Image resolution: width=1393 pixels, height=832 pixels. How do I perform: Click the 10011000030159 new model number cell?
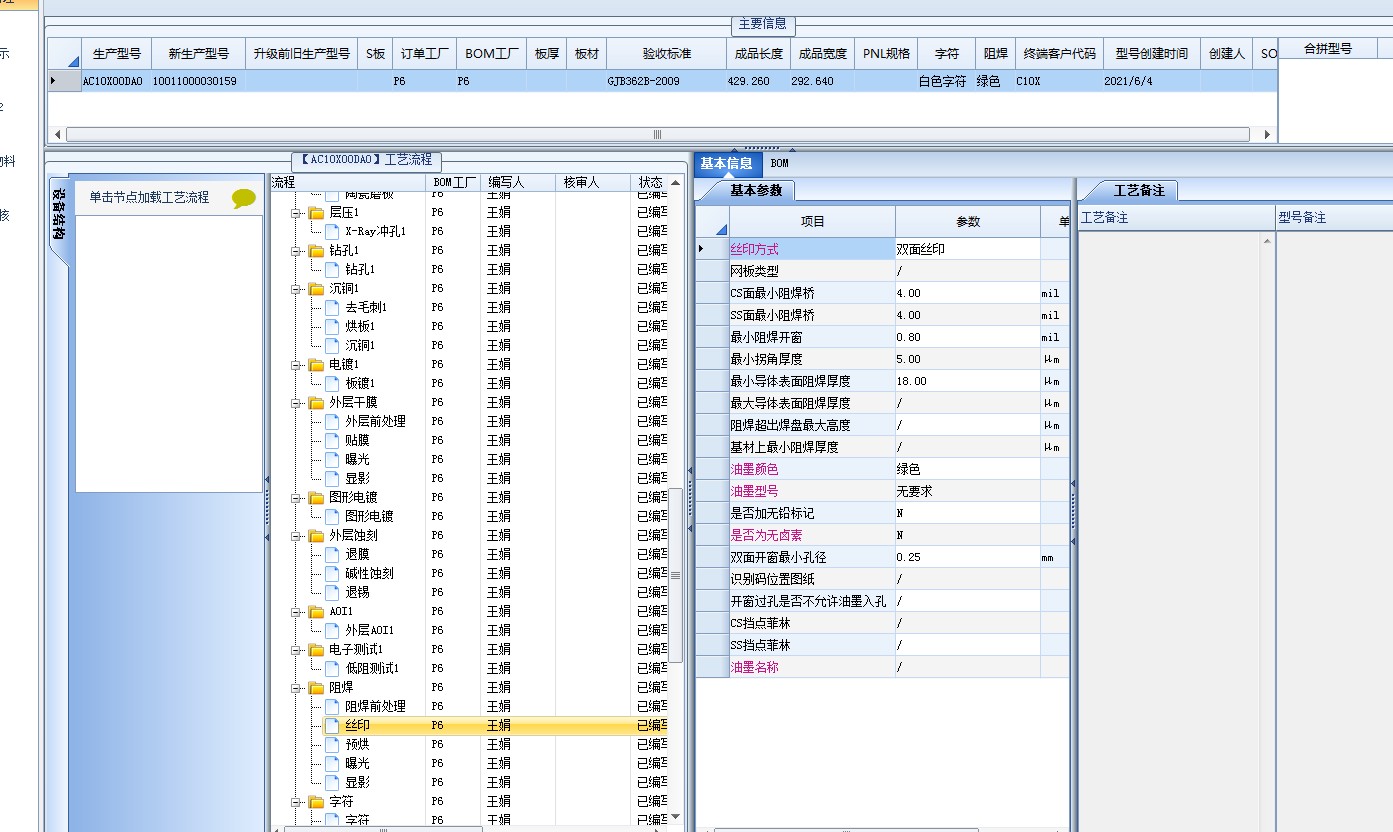197,81
